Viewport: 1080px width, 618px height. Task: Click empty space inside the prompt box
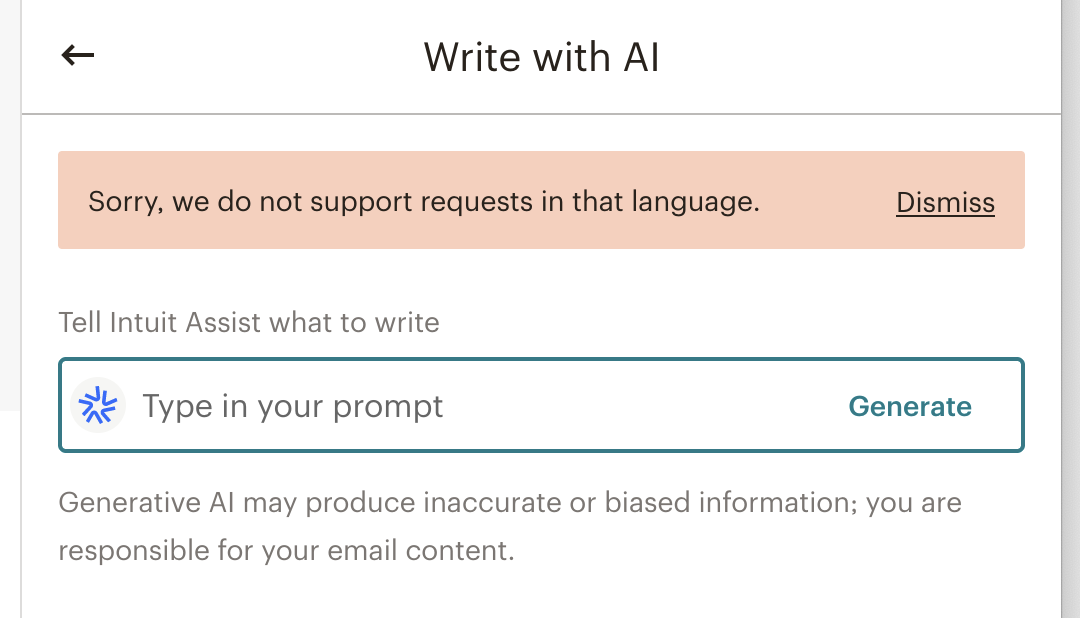(641, 405)
